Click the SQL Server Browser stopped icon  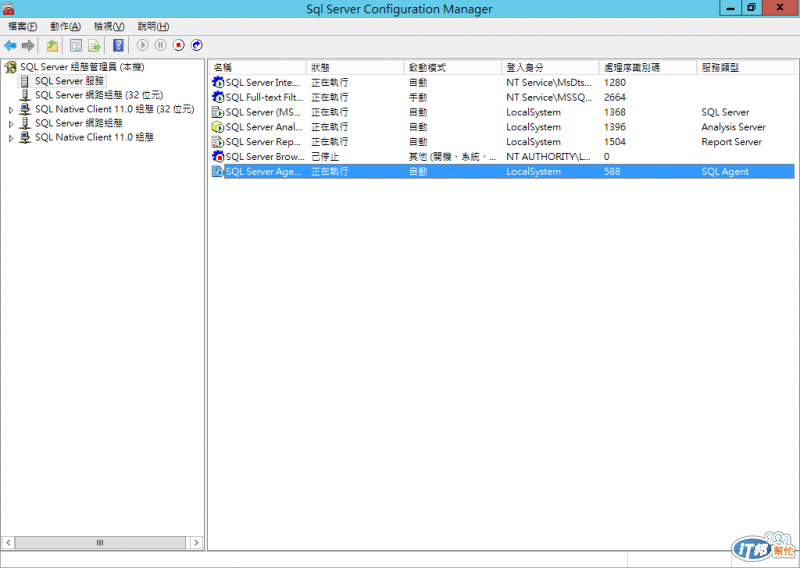tap(218, 156)
